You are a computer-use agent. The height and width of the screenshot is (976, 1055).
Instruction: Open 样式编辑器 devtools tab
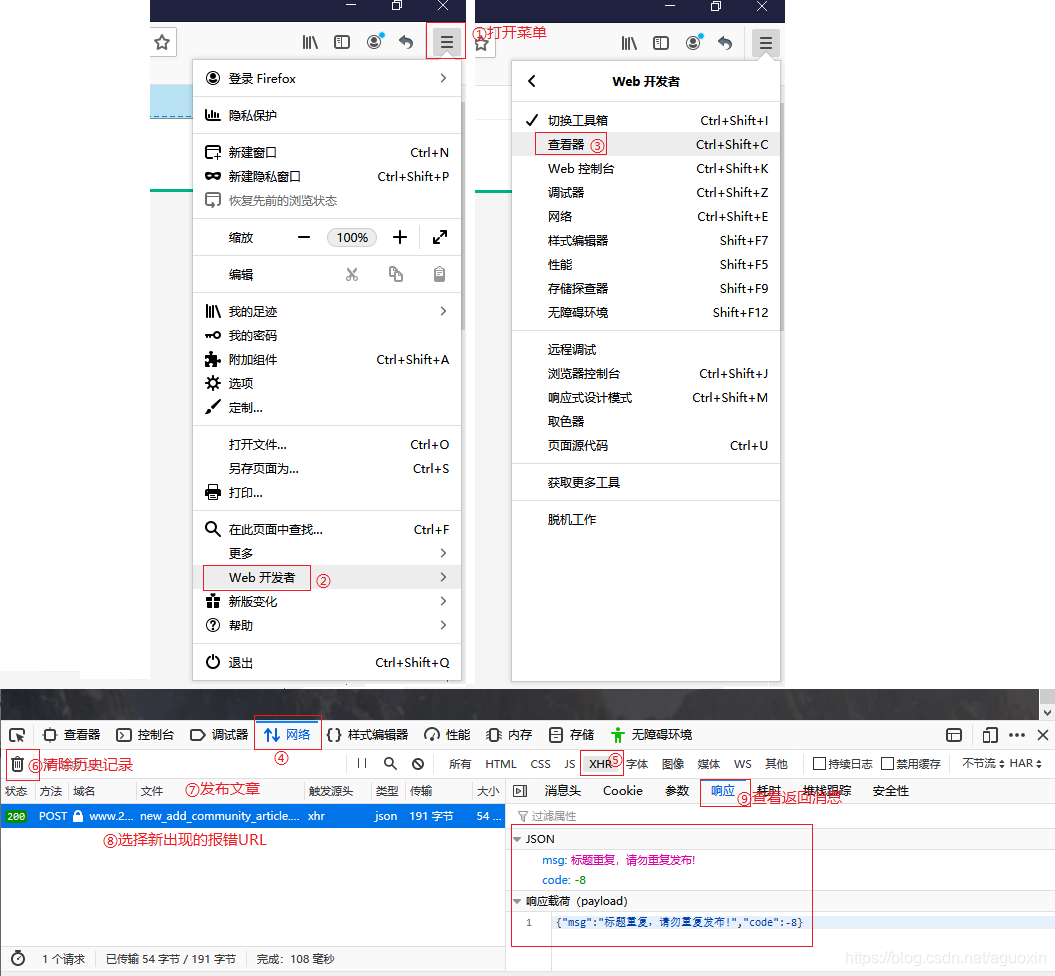pyautogui.click(x=368, y=735)
